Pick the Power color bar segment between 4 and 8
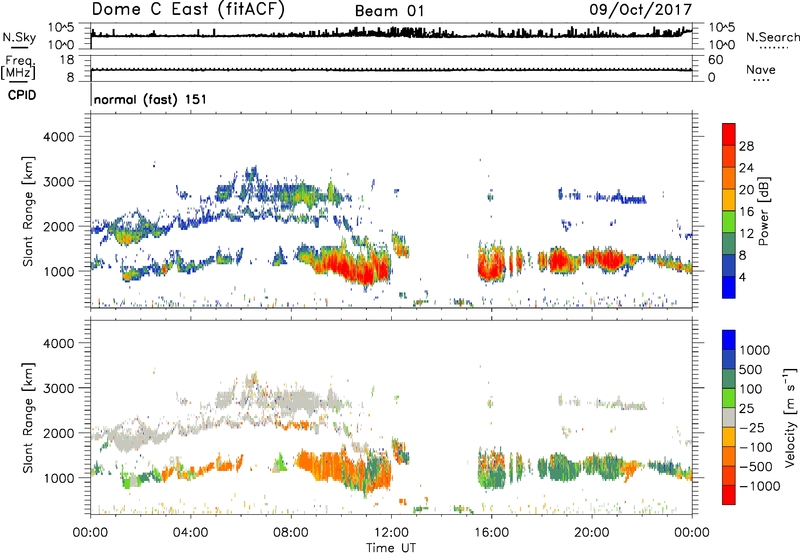Viewport: 800px width, 554px height. (729, 266)
